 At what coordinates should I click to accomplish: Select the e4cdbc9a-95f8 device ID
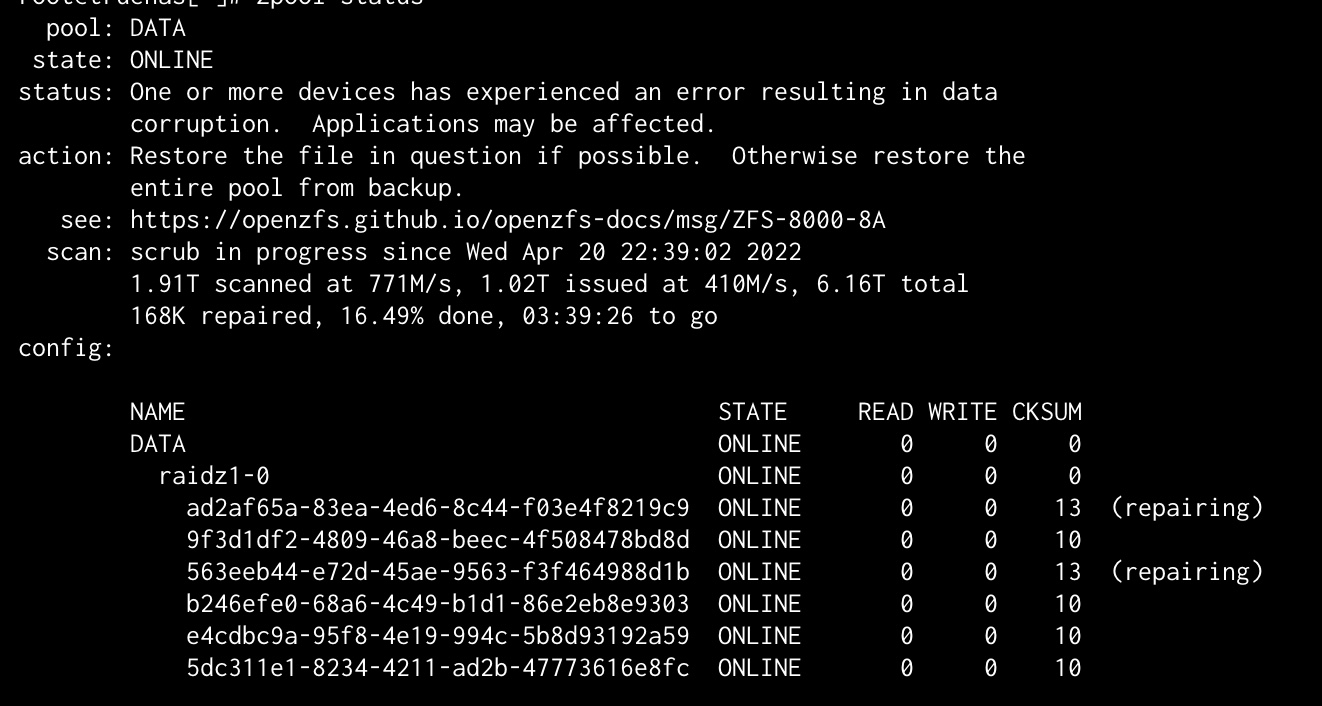click(438, 636)
